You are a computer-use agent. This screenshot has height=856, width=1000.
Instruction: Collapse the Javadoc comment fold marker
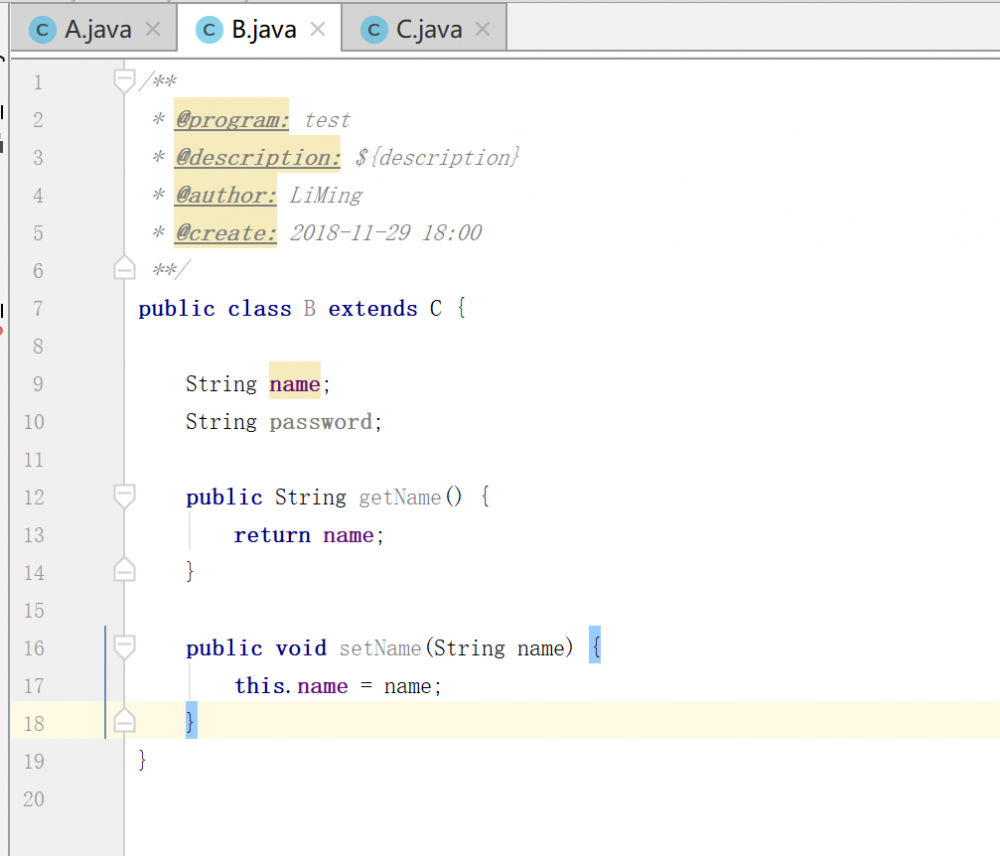click(x=124, y=76)
